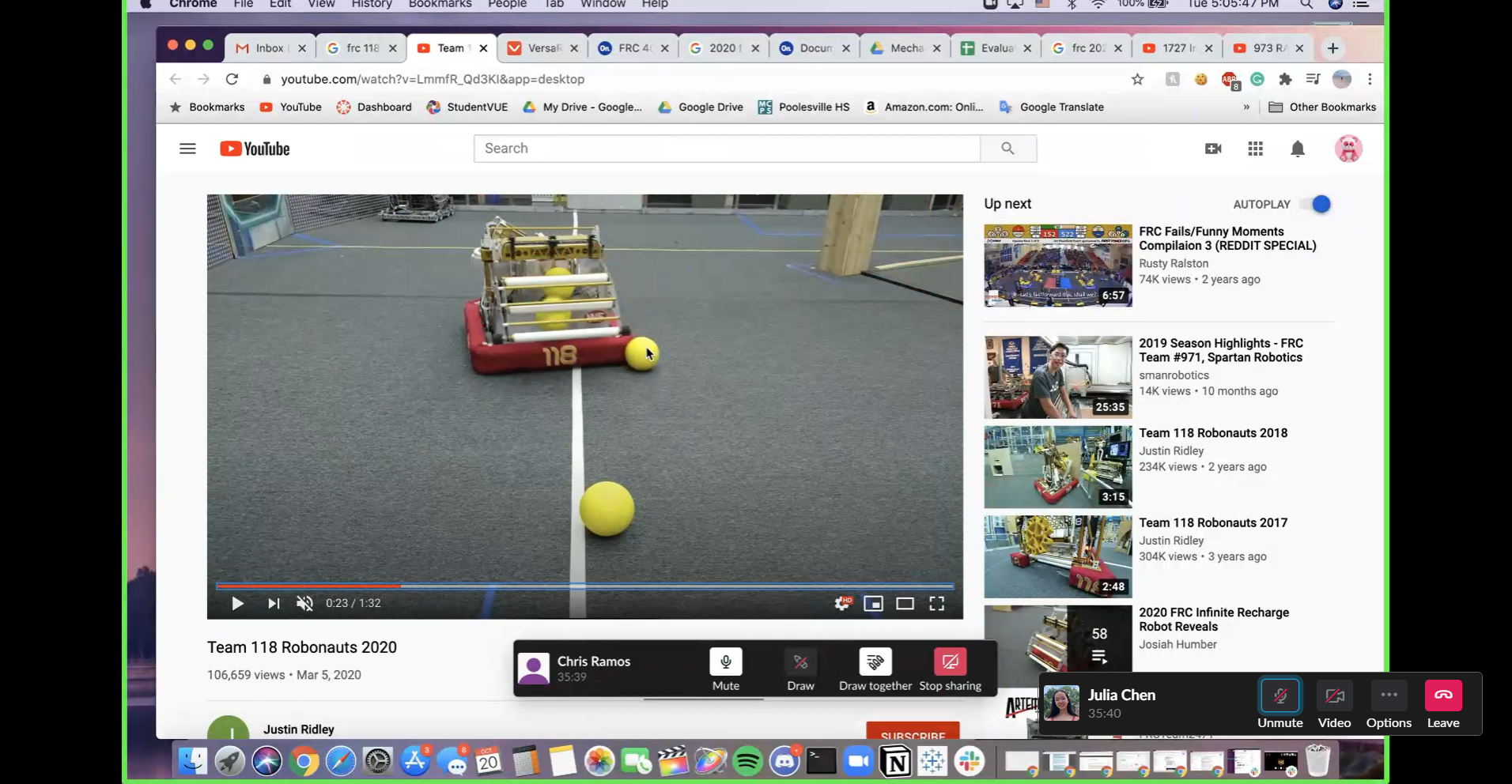Open the StudentVUE bookmark
Image resolution: width=1512 pixels, height=784 pixels.
click(467, 107)
